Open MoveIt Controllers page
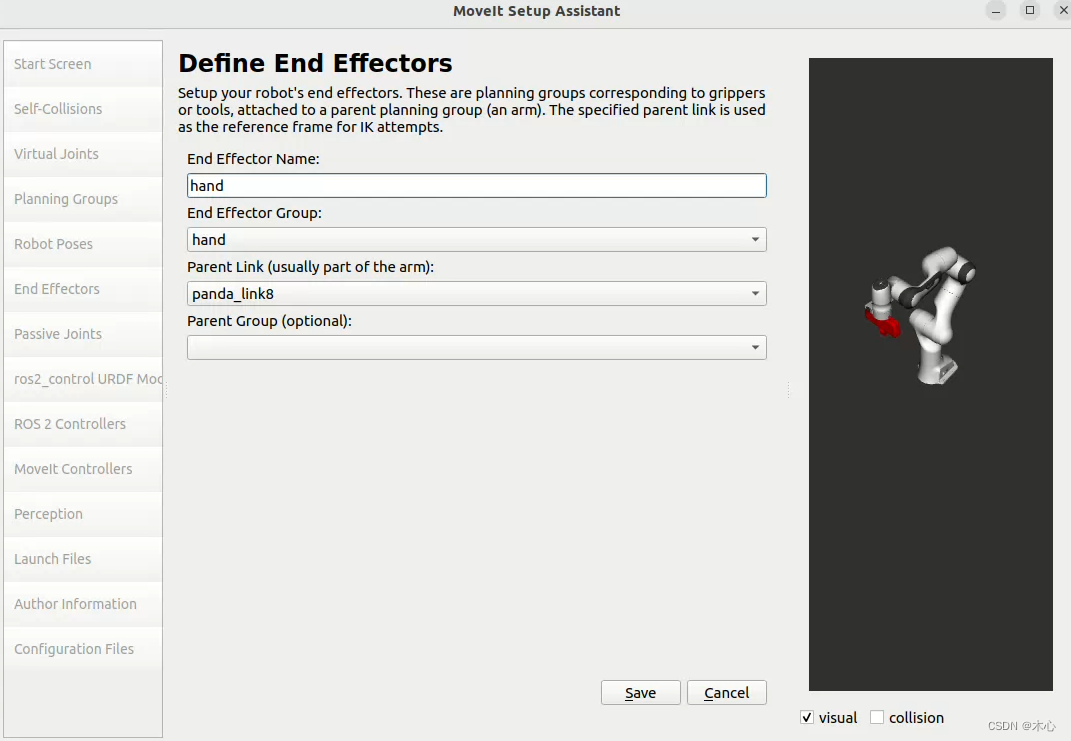 (83, 470)
